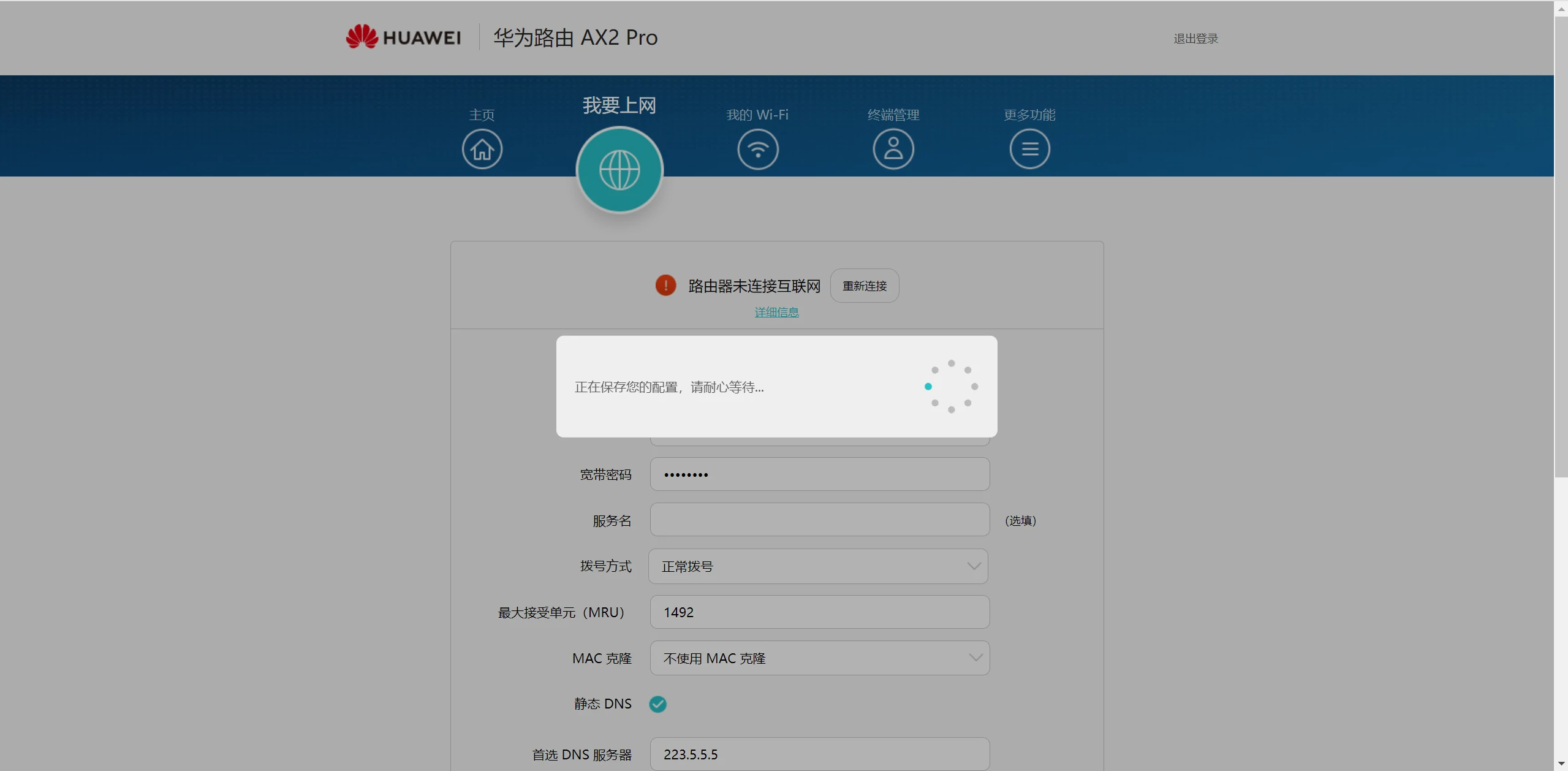Click the 我要上网 globe icon
1568x771 pixels.
(x=619, y=170)
